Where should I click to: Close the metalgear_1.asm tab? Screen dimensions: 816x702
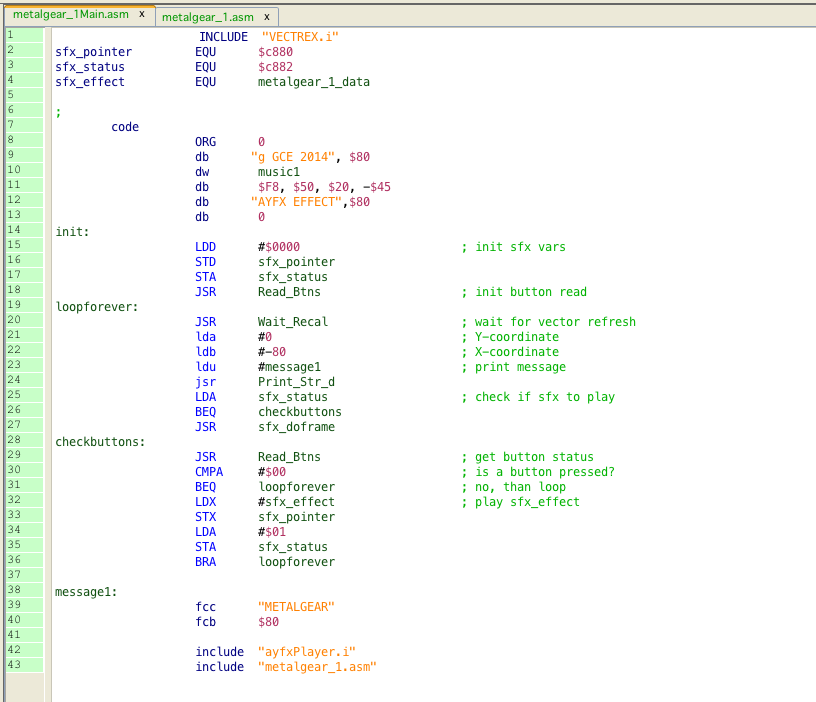[267, 17]
